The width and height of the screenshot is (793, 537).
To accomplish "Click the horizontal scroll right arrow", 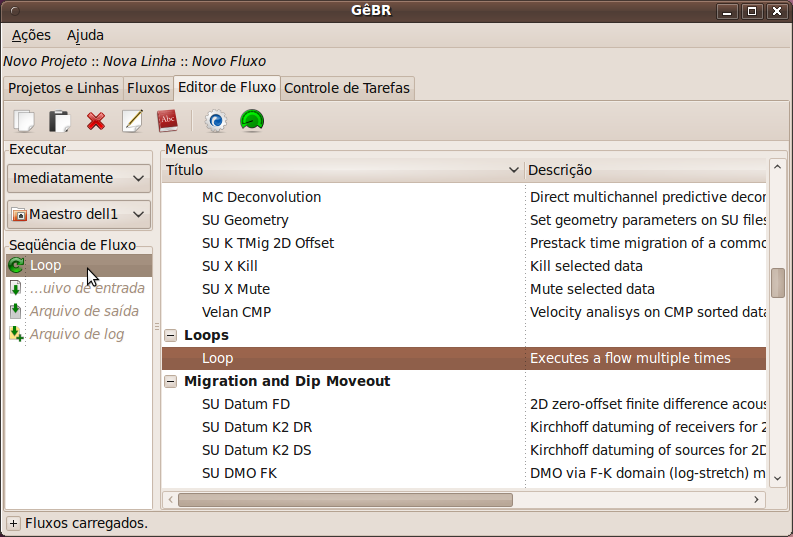I will pyautogui.click(x=757, y=500).
